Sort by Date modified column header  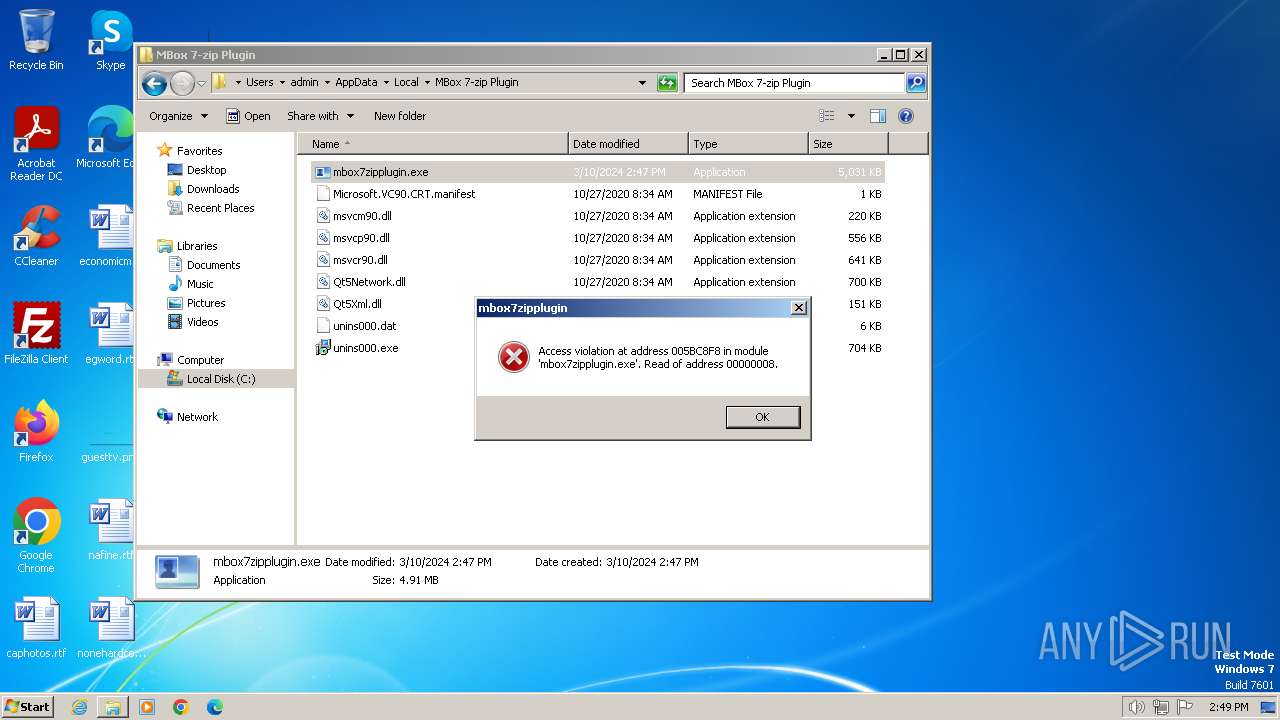[628, 144]
